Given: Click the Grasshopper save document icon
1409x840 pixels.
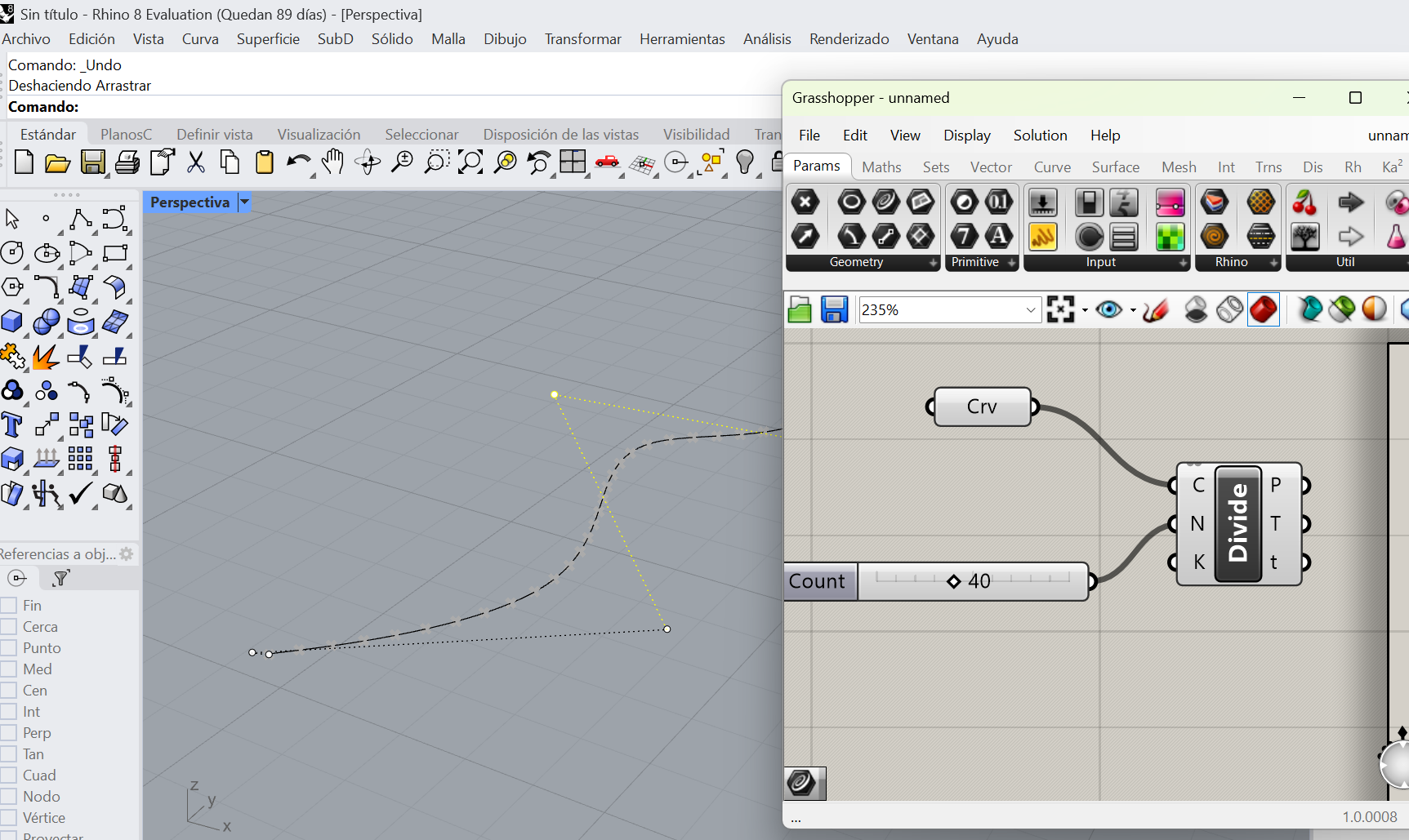Looking at the screenshot, I should point(834,310).
